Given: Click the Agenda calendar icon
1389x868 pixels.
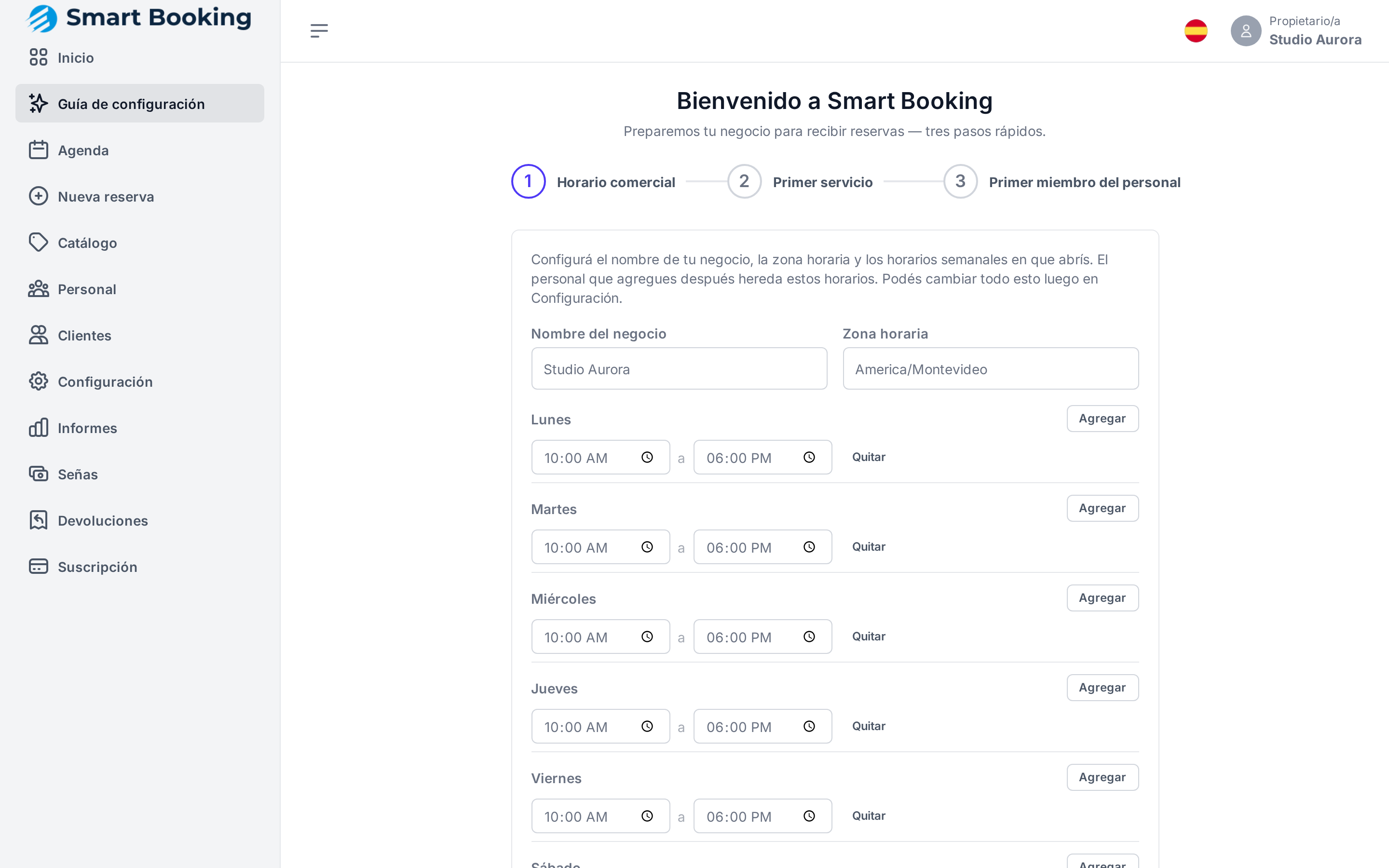Looking at the screenshot, I should (39, 150).
